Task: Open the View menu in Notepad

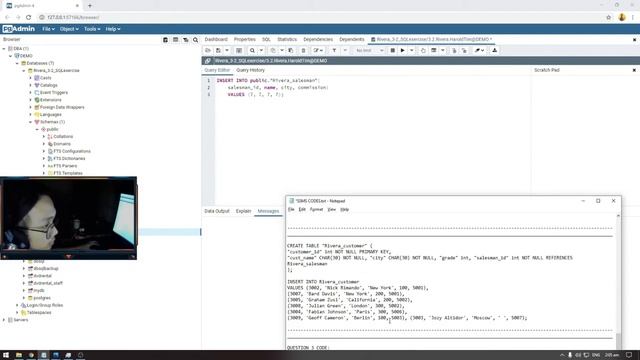Action: coord(331,209)
